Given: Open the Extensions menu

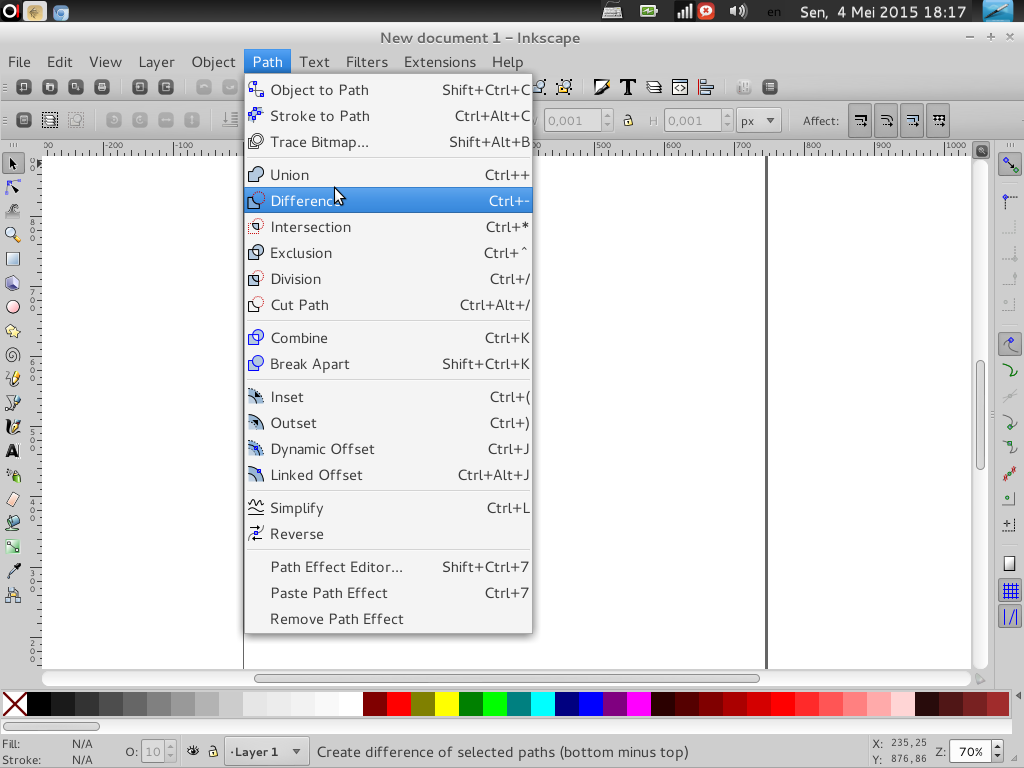Looking at the screenshot, I should click(x=439, y=62).
